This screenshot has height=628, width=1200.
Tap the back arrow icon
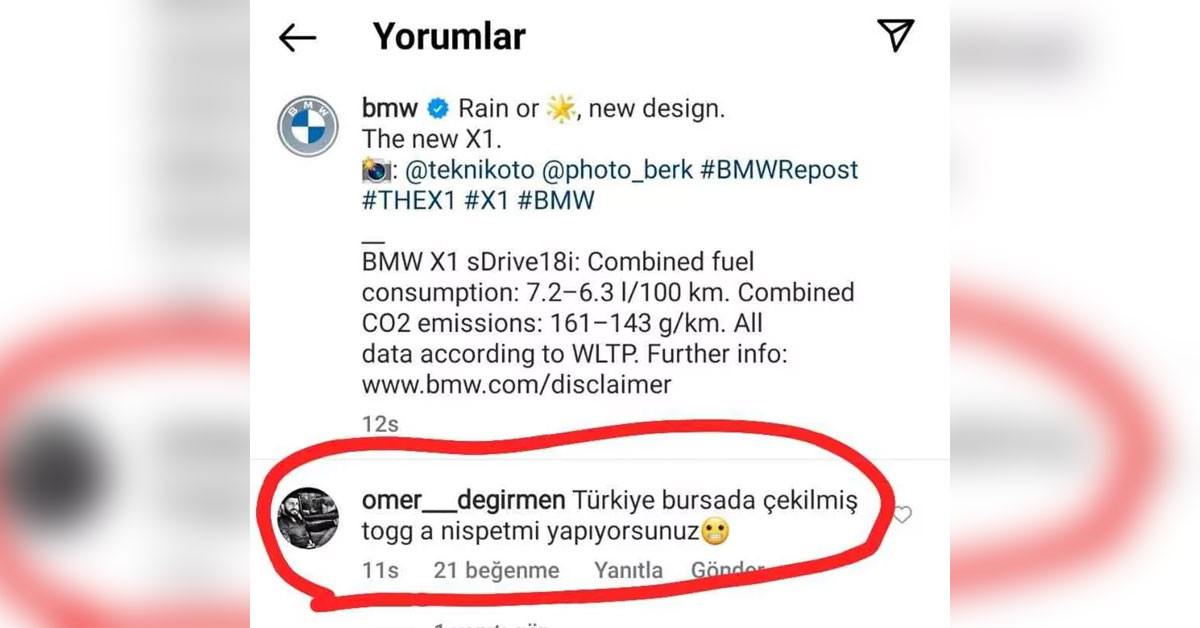pos(297,38)
